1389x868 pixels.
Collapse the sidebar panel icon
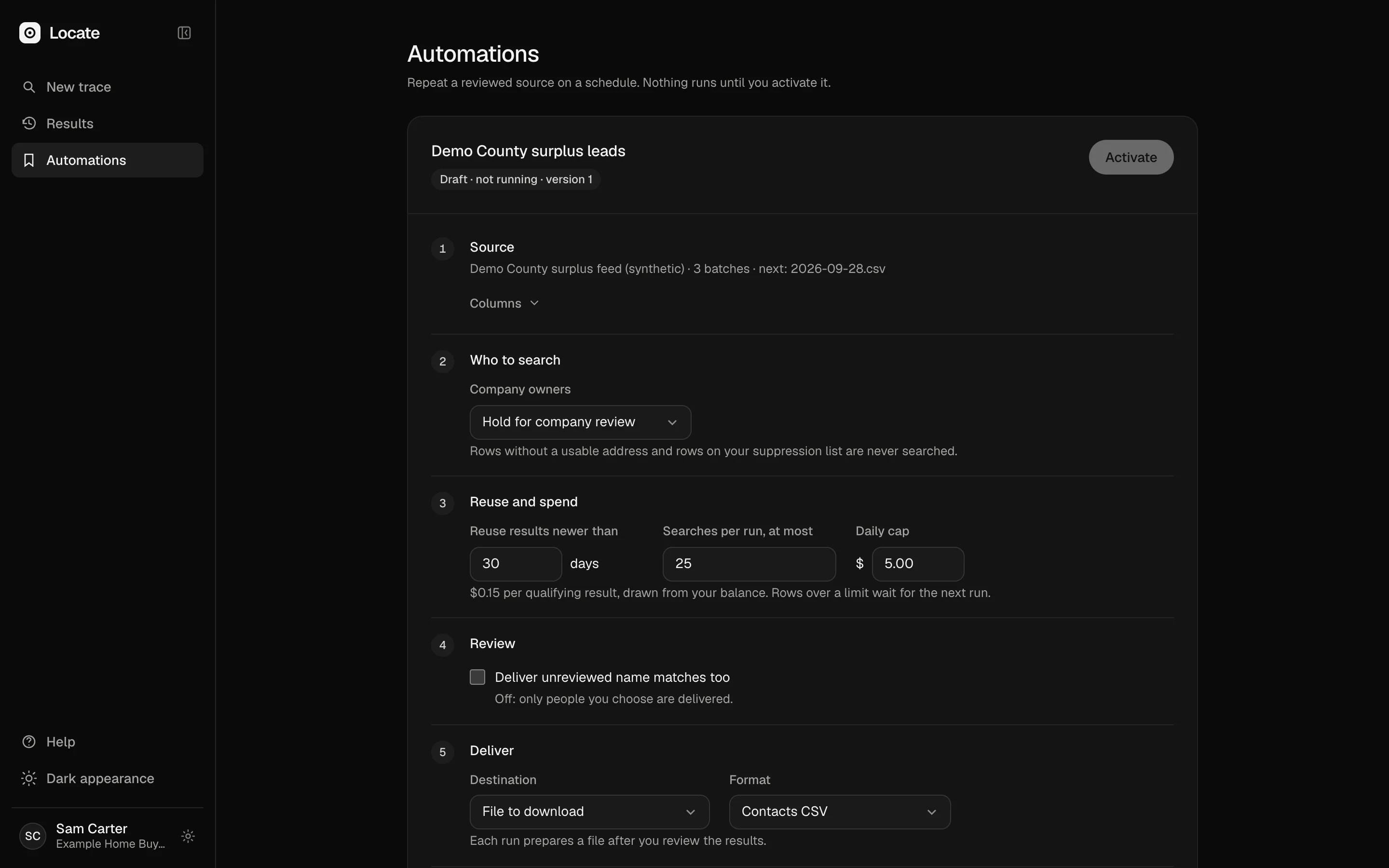pyautogui.click(x=184, y=33)
